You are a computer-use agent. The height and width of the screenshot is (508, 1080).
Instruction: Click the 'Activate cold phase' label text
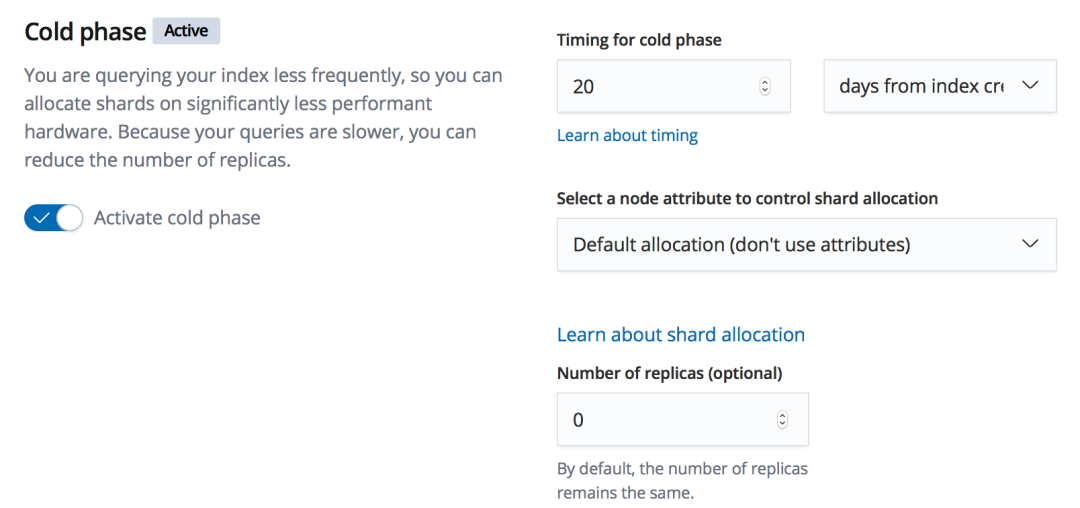coord(177,217)
